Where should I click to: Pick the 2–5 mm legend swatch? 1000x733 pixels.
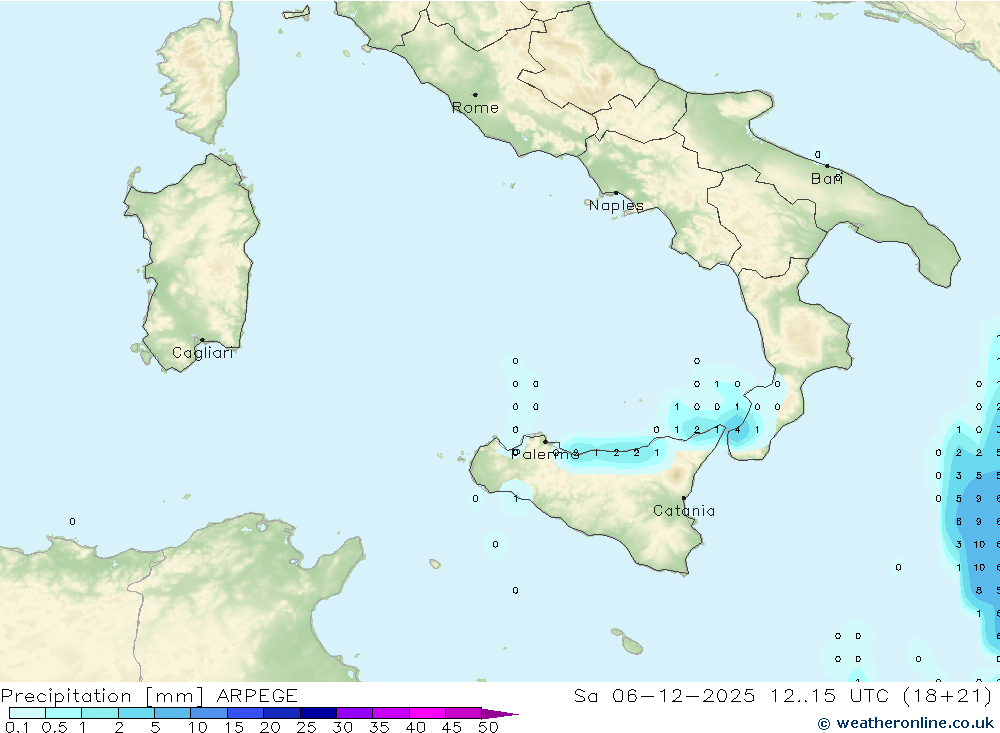[x=136, y=713]
